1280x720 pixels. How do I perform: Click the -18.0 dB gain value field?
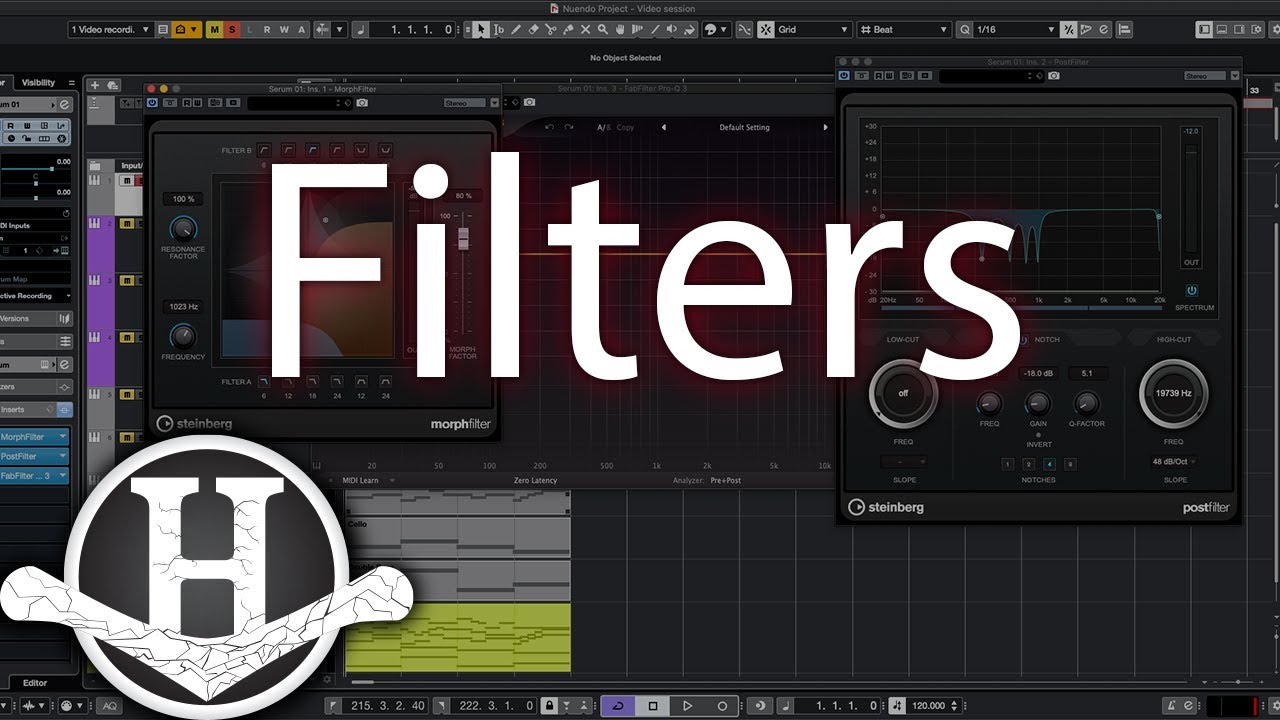[1038, 374]
